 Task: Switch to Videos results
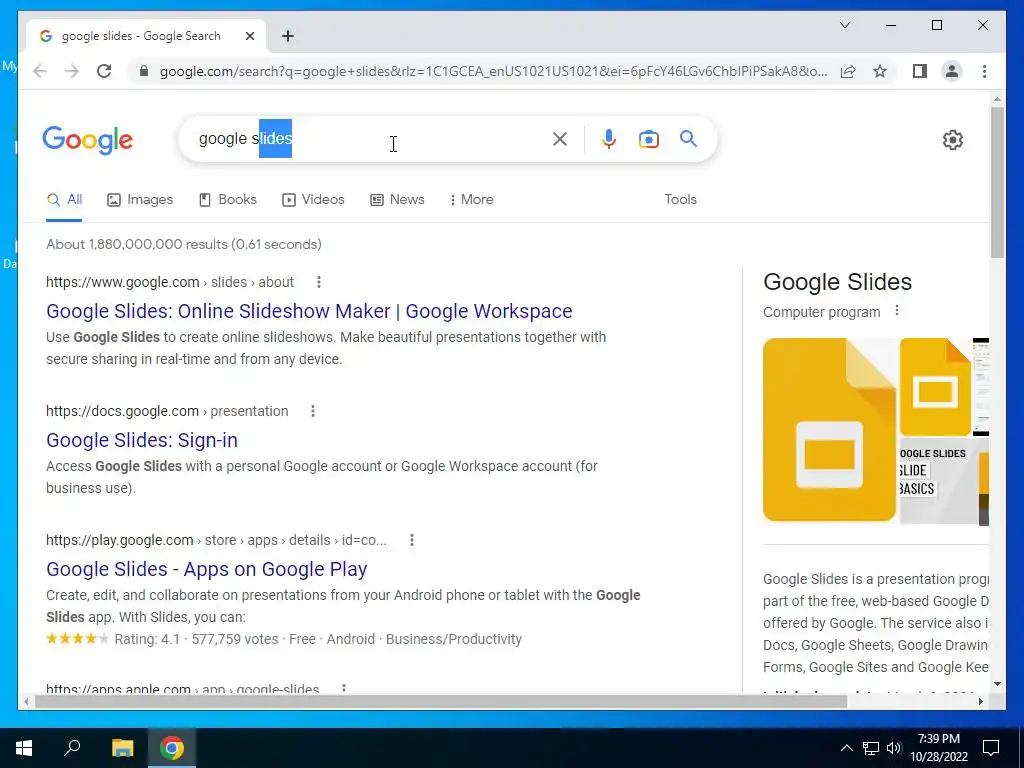[313, 199]
